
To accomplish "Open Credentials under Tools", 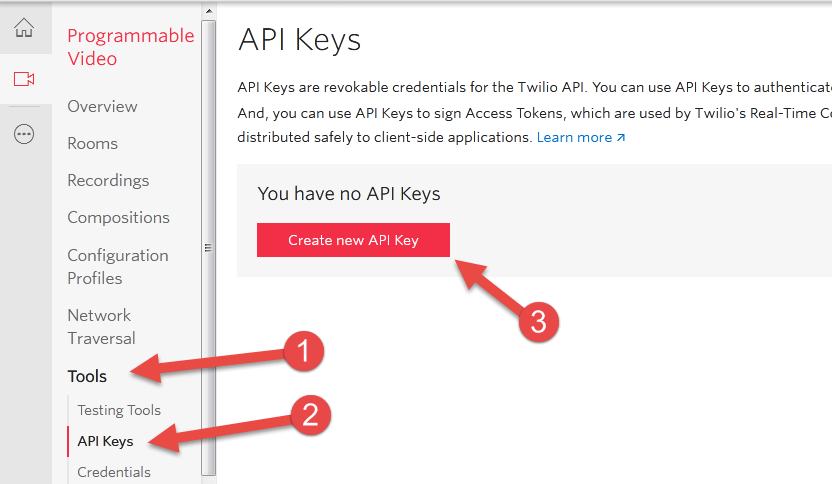I will (114, 472).
